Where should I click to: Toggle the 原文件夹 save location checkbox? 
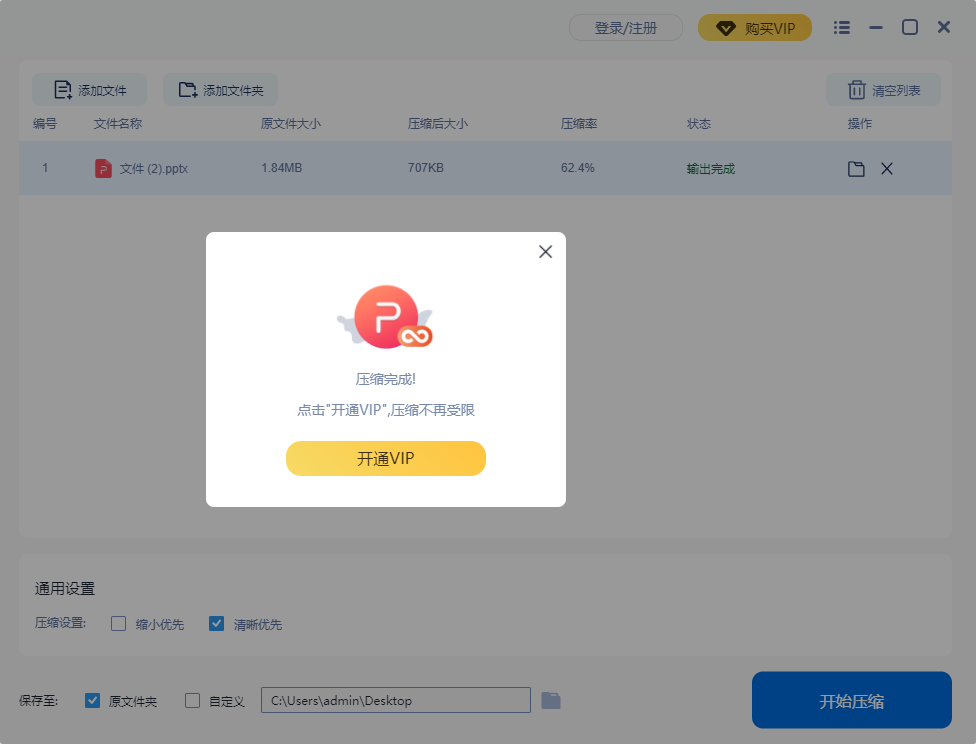tap(92, 700)
